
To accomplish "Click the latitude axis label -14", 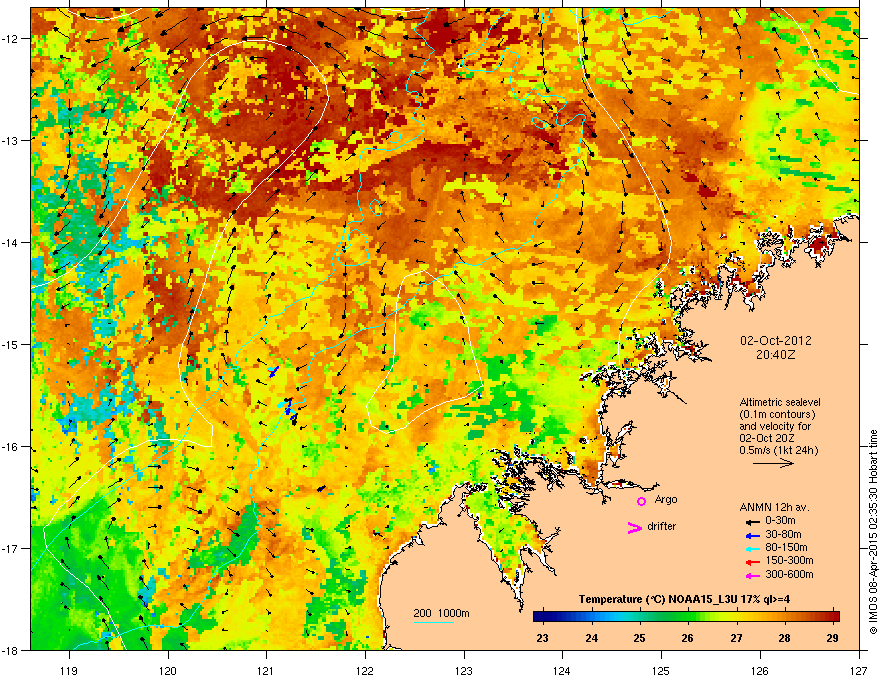I will point(10,242).
